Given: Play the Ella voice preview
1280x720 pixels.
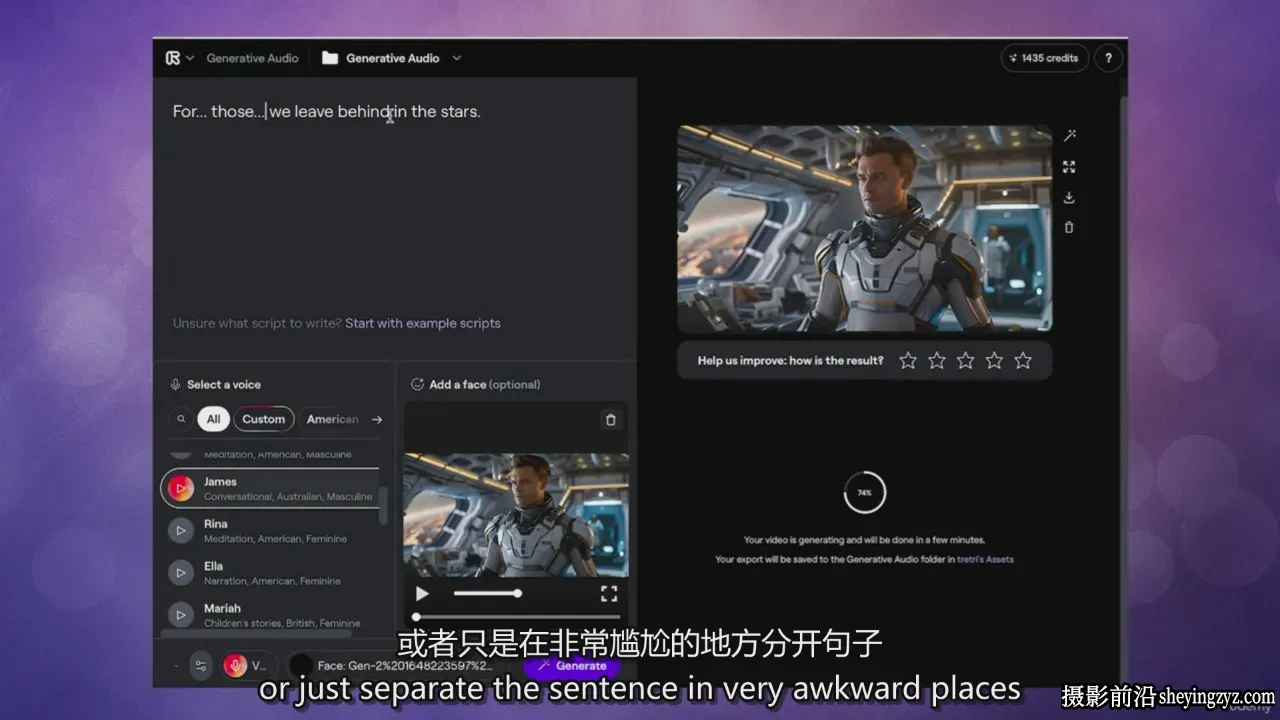Looking at the screenshot, I should click(181, 572).
